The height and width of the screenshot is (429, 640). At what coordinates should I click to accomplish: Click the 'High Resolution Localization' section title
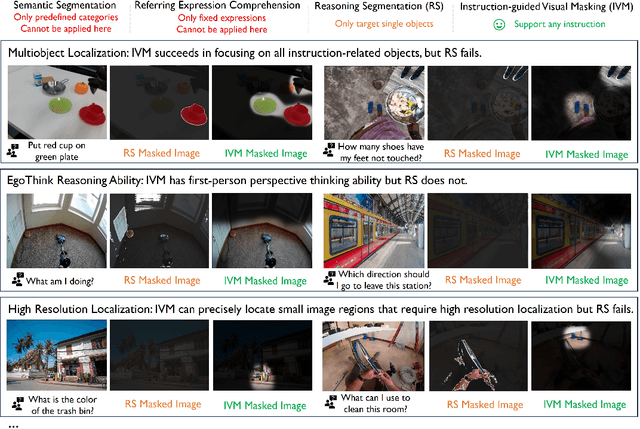point(80,309)
